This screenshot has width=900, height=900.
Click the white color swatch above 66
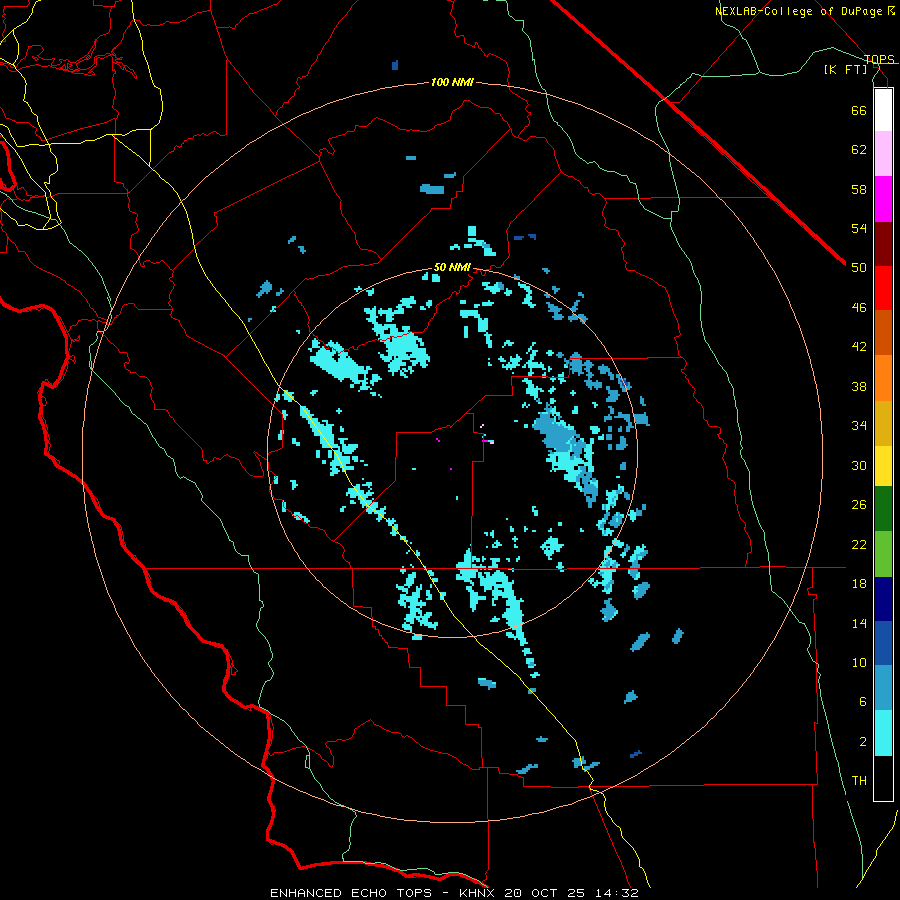click(x=883, y=110)
